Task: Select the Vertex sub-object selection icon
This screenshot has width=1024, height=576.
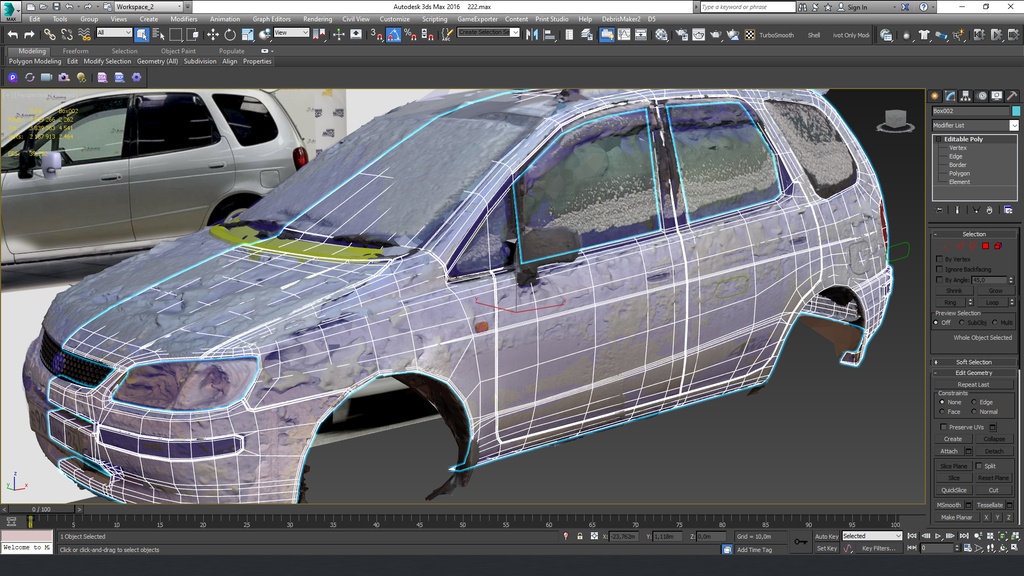Action: pyautogui.click(x=947, y=245)
